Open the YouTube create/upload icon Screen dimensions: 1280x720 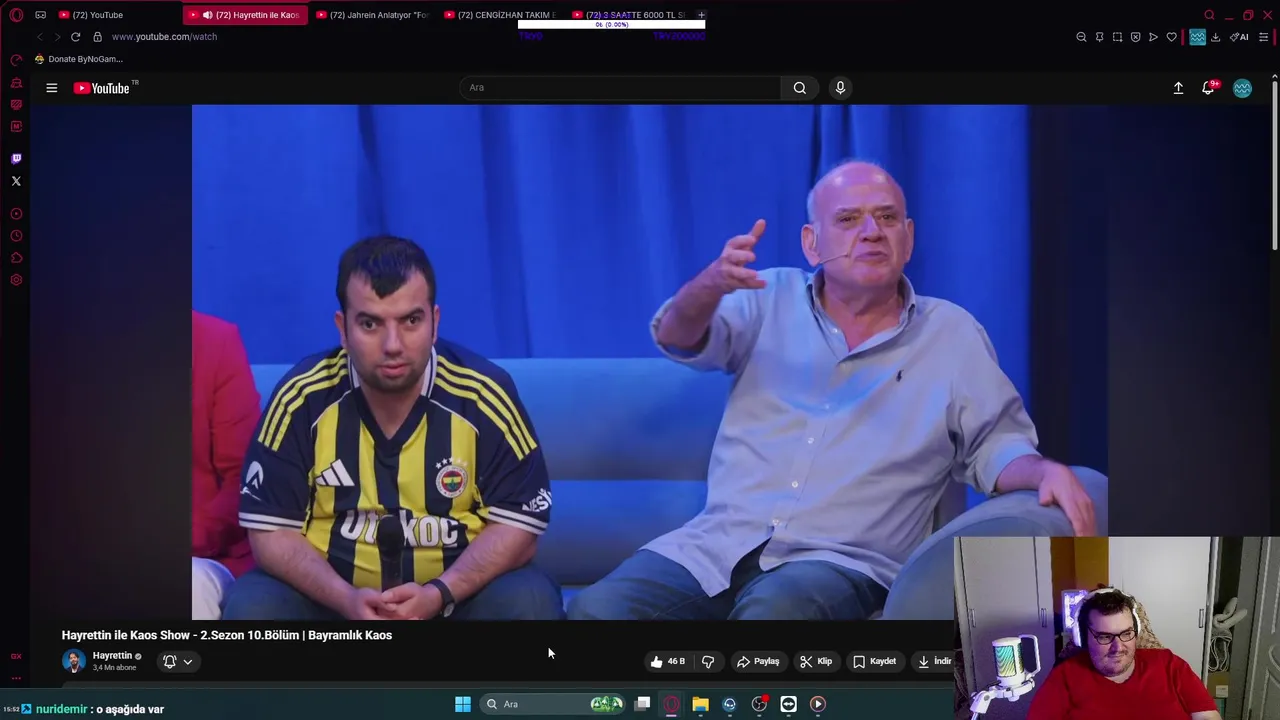pos(1178,88)
